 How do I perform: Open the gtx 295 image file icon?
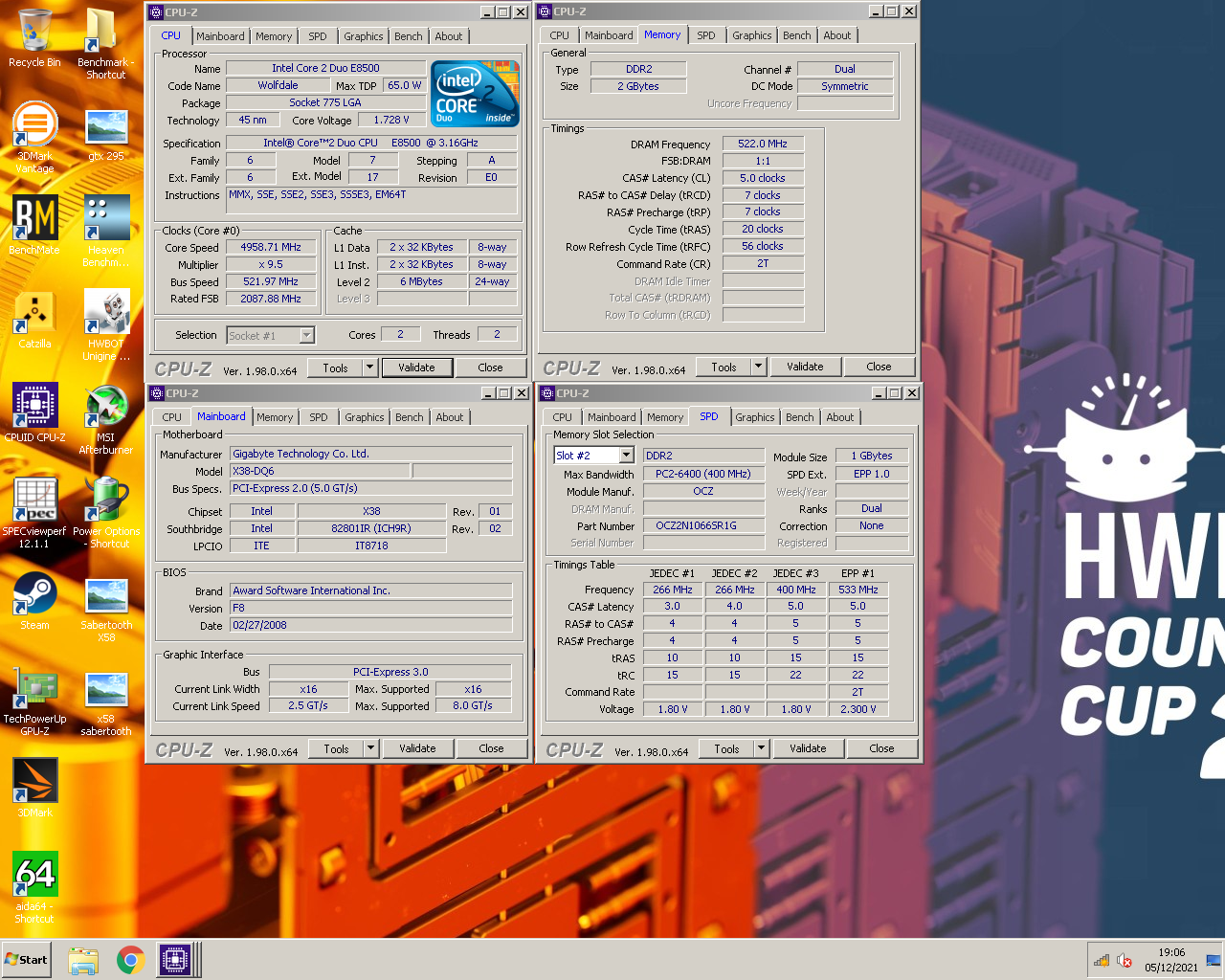[x=105, y=136]
